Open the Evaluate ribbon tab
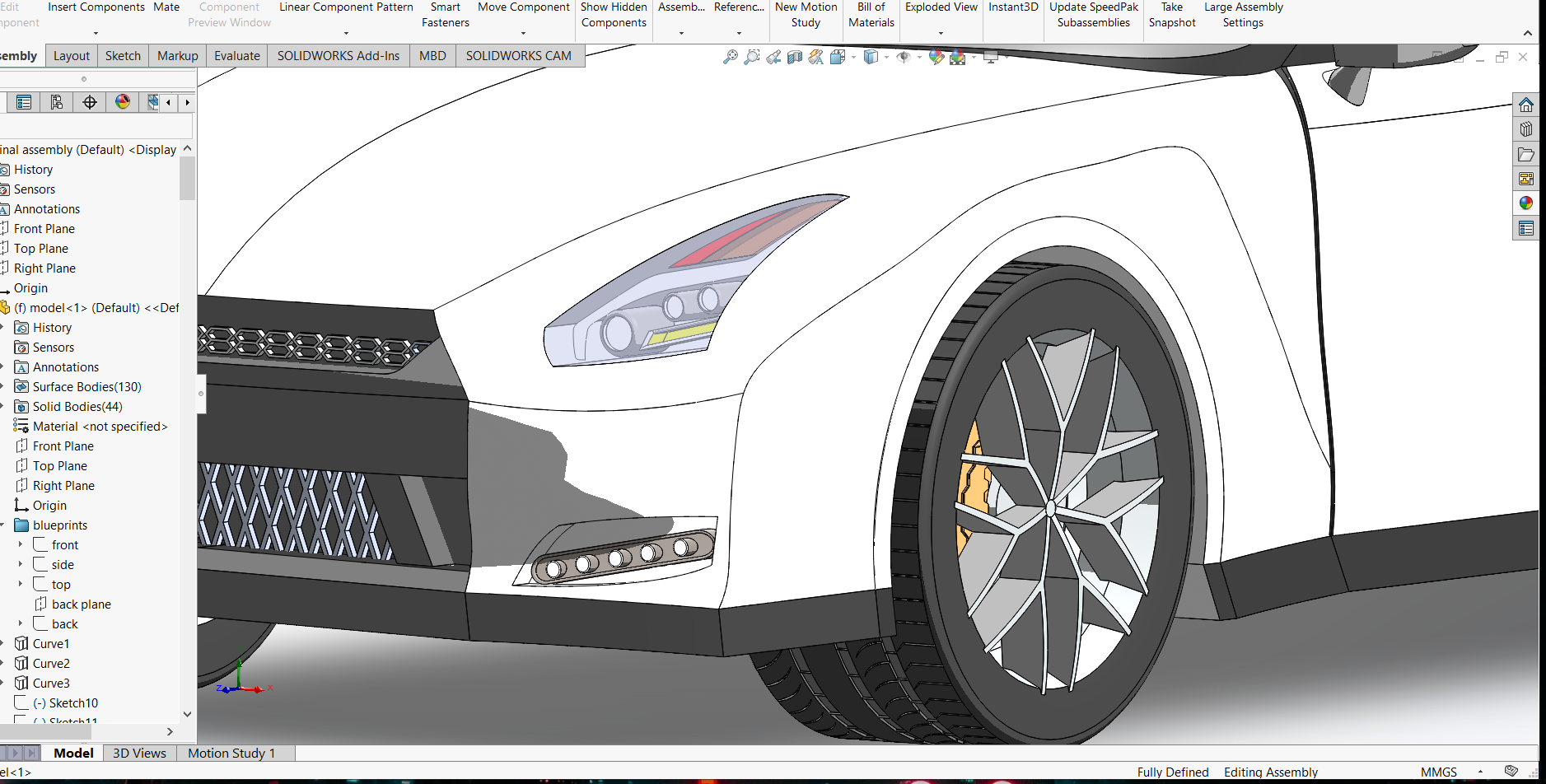The image size is (1546, 784). click(x=236, y=55)
